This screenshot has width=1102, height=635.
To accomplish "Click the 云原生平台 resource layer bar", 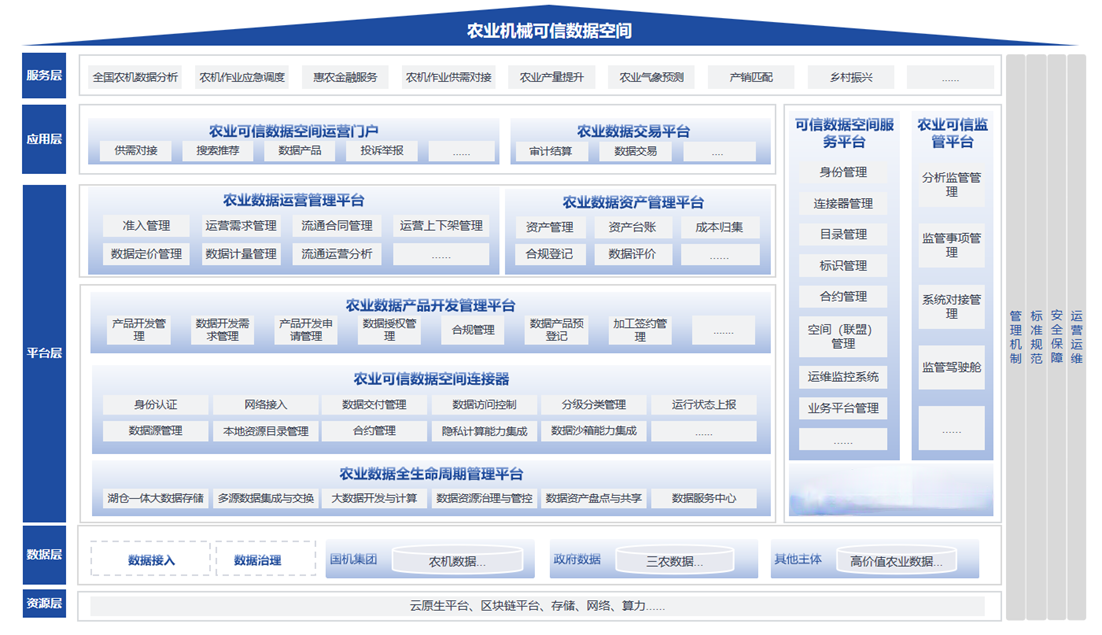I will [537, 606].
